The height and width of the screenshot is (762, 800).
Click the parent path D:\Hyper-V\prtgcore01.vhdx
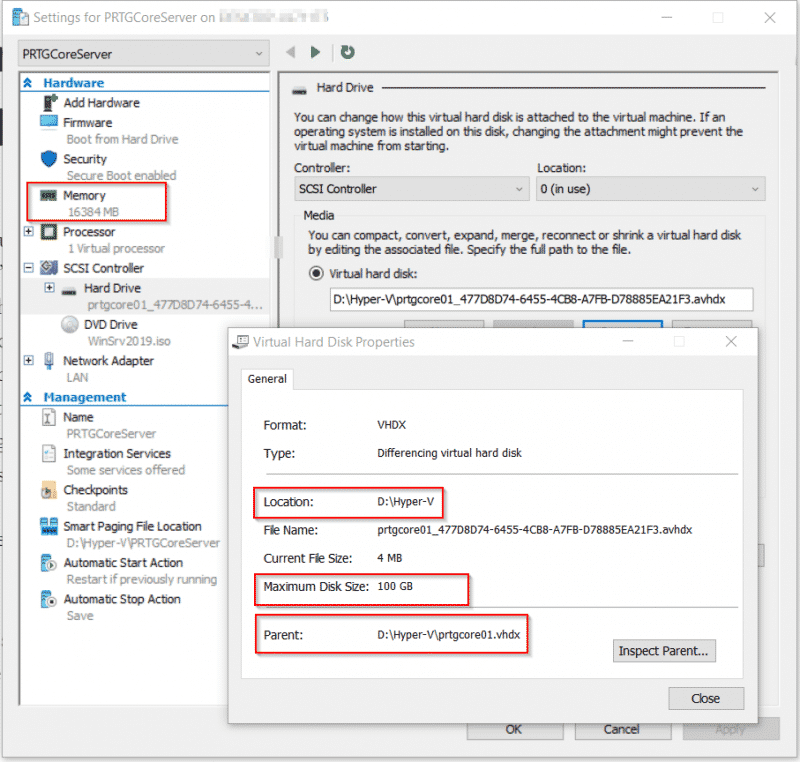click(448, 635)
